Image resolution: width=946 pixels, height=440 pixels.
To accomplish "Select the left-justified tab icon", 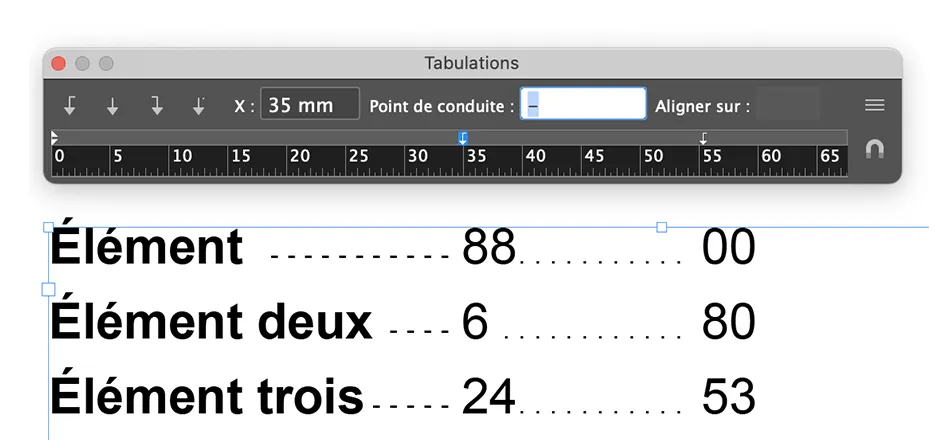I will [69, 105].
